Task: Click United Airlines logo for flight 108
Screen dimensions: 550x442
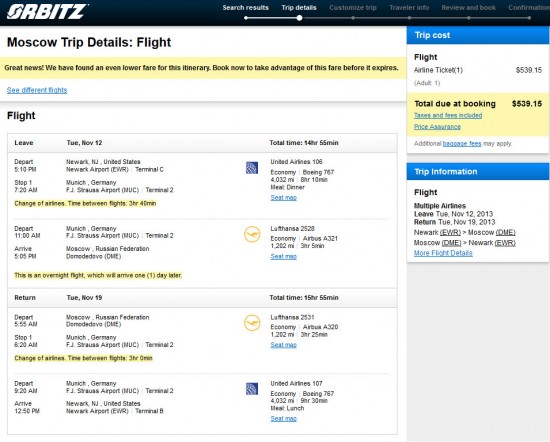Action: (x=252, y=168)
